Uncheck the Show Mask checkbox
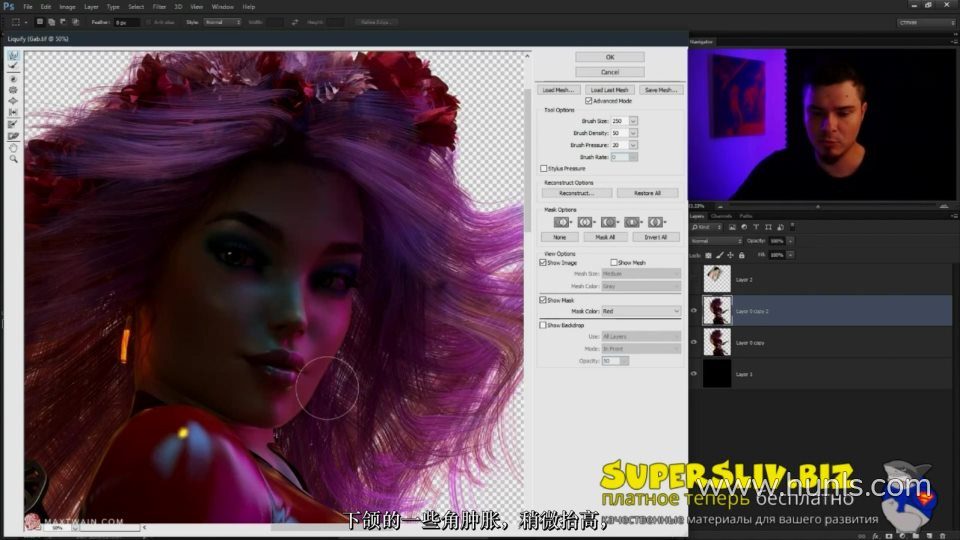Viewport: 960px width, 540px height. tap(543, 300)
